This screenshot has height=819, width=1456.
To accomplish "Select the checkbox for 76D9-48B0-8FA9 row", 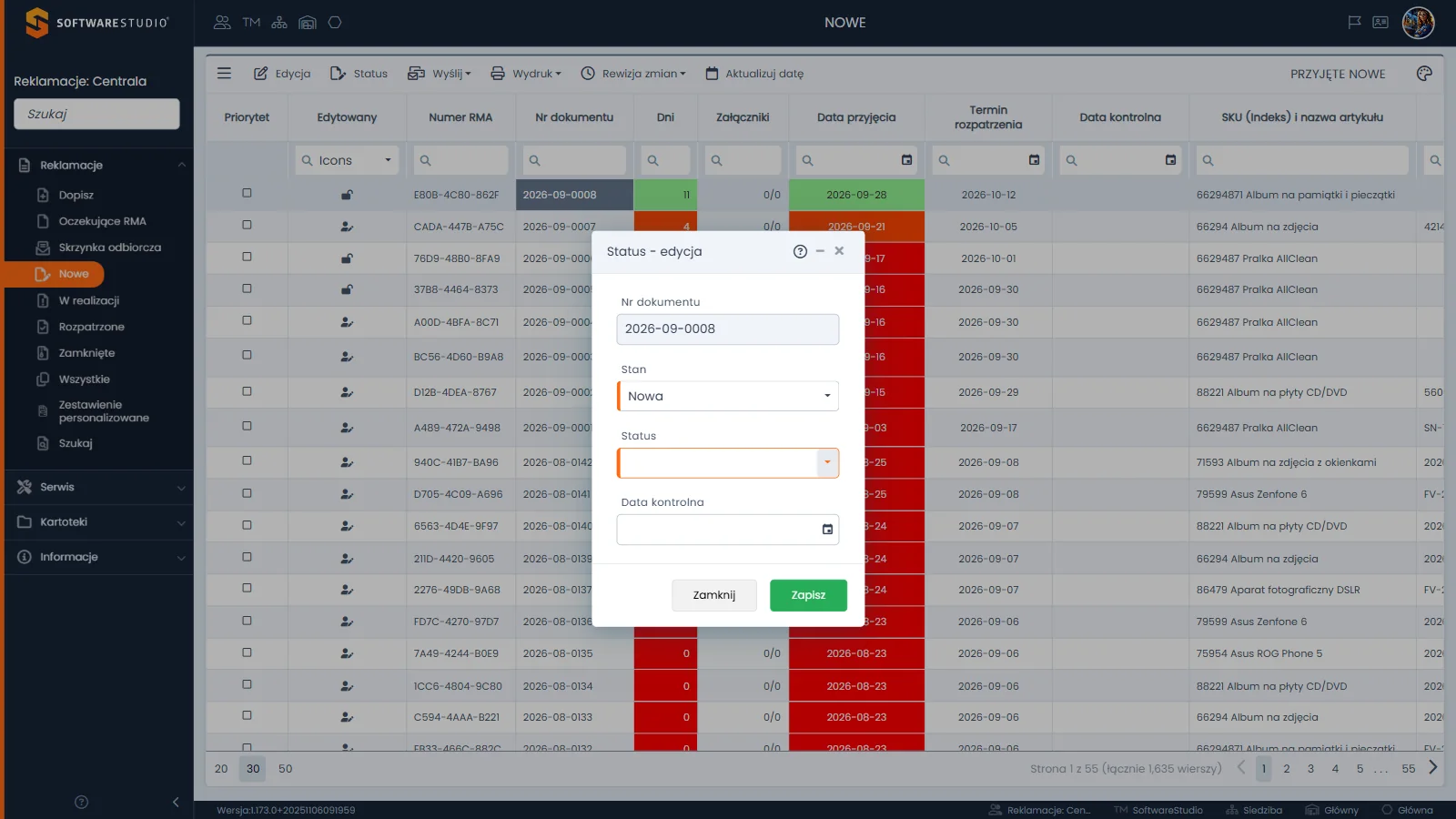I will (x=247, y=257).
